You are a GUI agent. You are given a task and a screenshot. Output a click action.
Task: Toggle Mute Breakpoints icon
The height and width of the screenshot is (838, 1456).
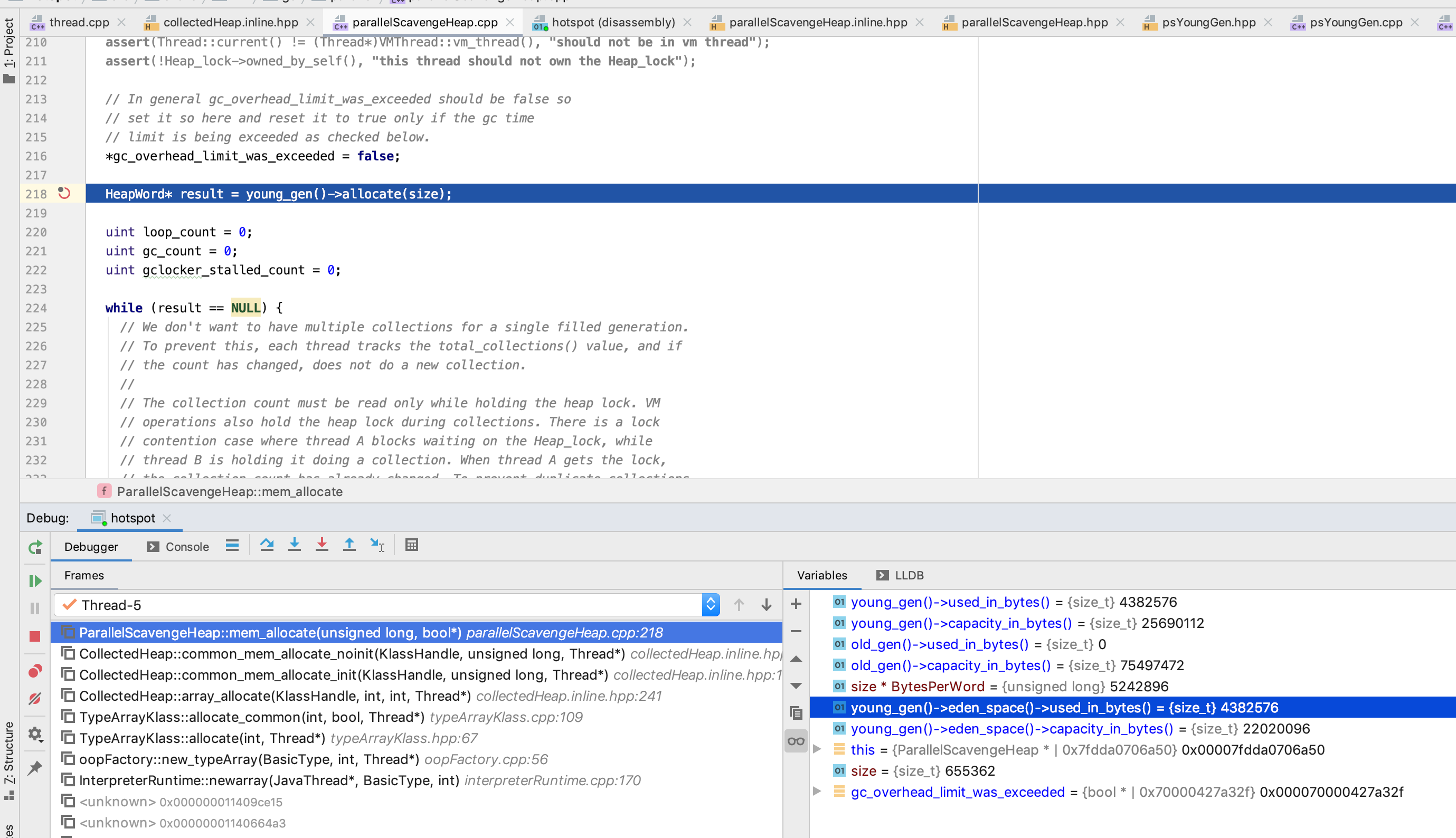35,699
